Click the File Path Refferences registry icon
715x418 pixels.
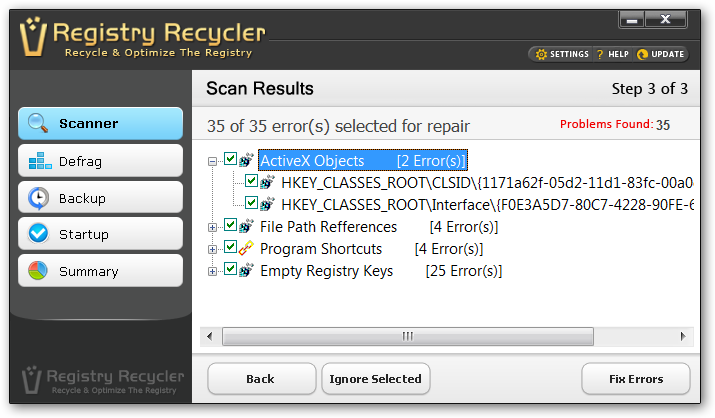pyautogui.click(x=246, y=226)
